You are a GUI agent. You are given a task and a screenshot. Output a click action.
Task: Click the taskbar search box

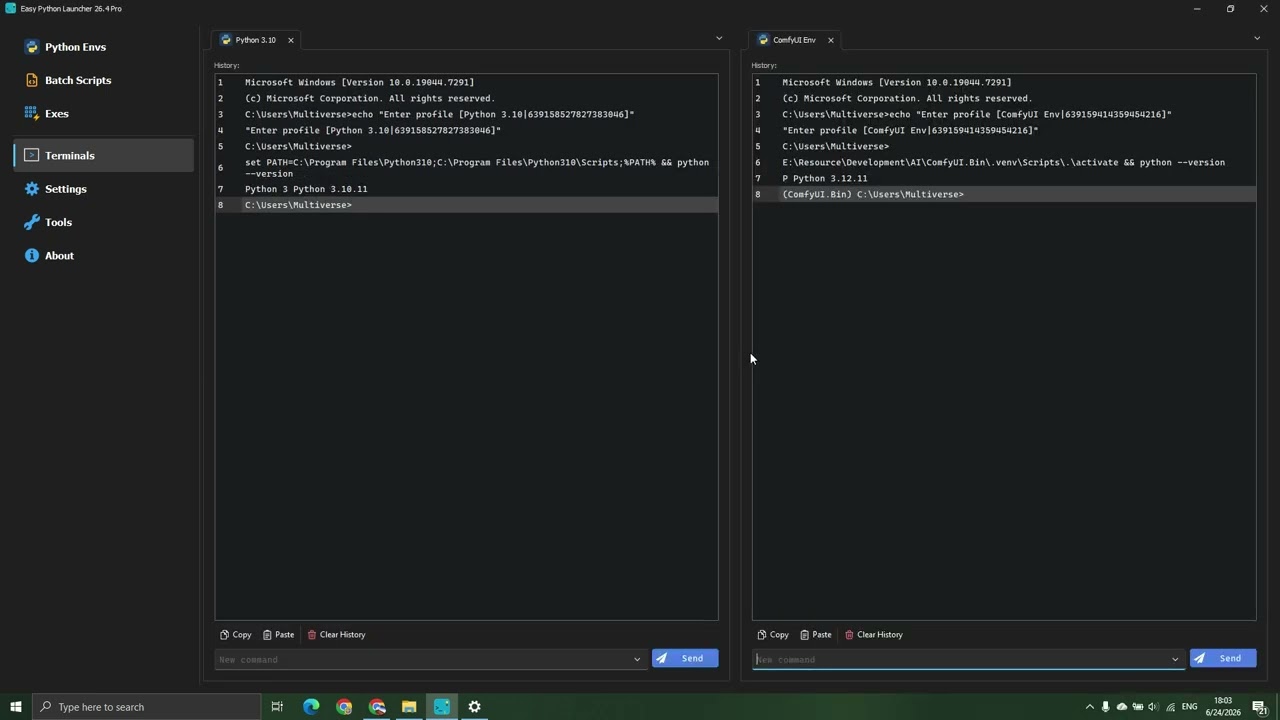click(146, 707)
